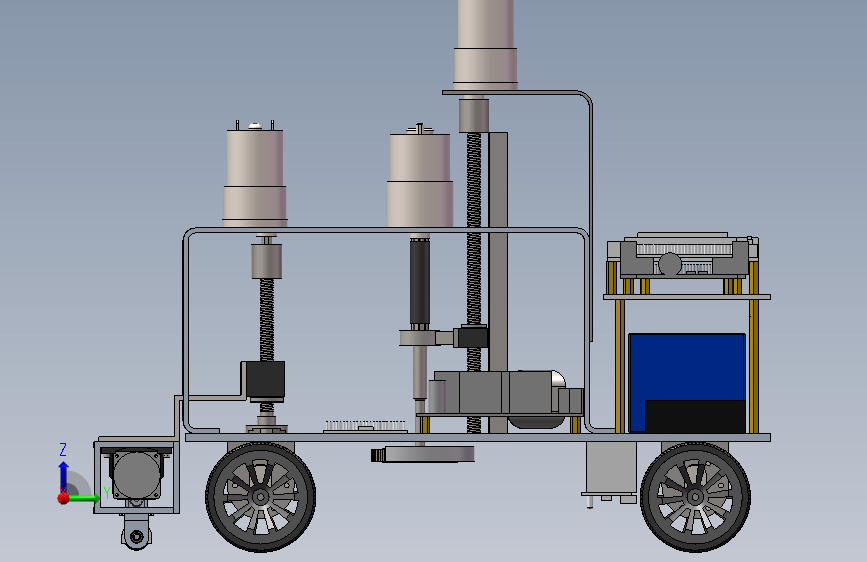Select the right spoked wheel of the cart
The height and width of the screenshot is (562, 867).
click(695, 497)
